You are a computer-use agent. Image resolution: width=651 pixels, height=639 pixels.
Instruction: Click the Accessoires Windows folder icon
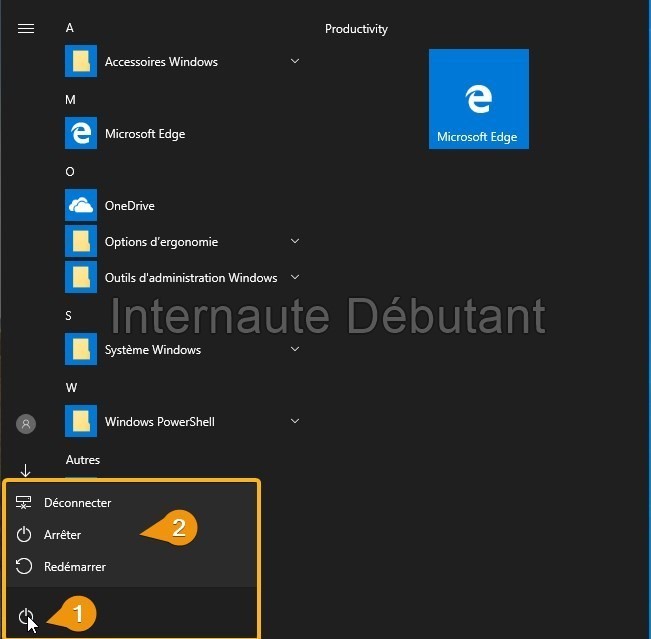[81, 61]
